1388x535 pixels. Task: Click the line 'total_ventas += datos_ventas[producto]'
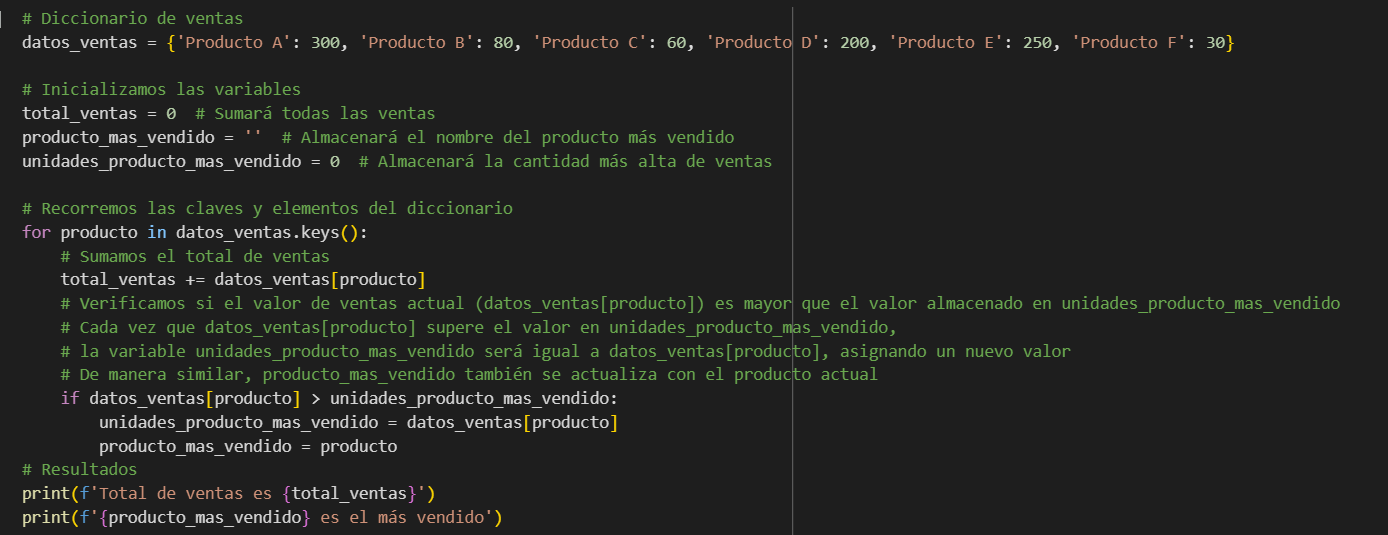243,280
